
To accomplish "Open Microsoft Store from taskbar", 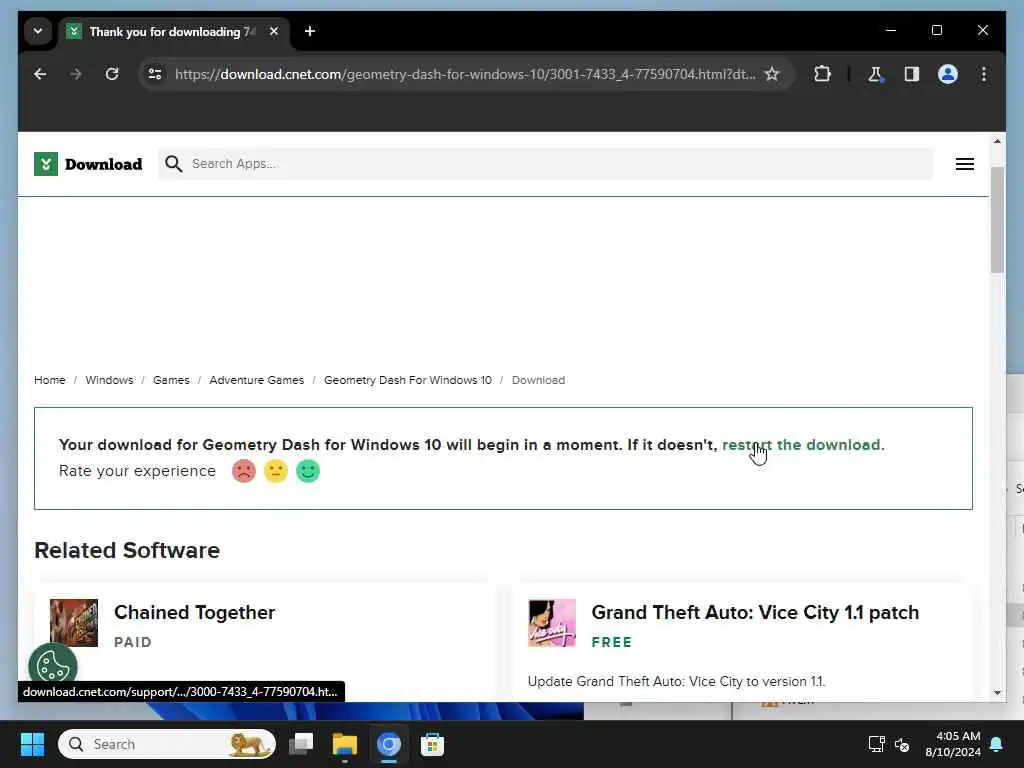I will [432, 744].
